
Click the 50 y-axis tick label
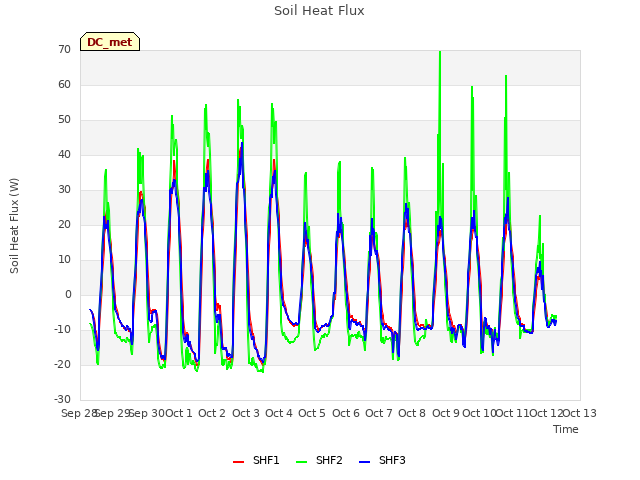(x=64, y=120)
